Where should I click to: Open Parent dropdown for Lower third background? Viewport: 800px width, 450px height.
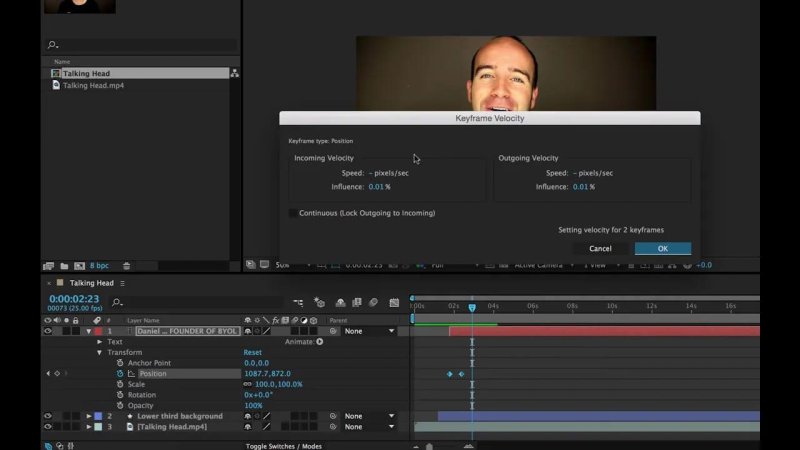(369, 416)
